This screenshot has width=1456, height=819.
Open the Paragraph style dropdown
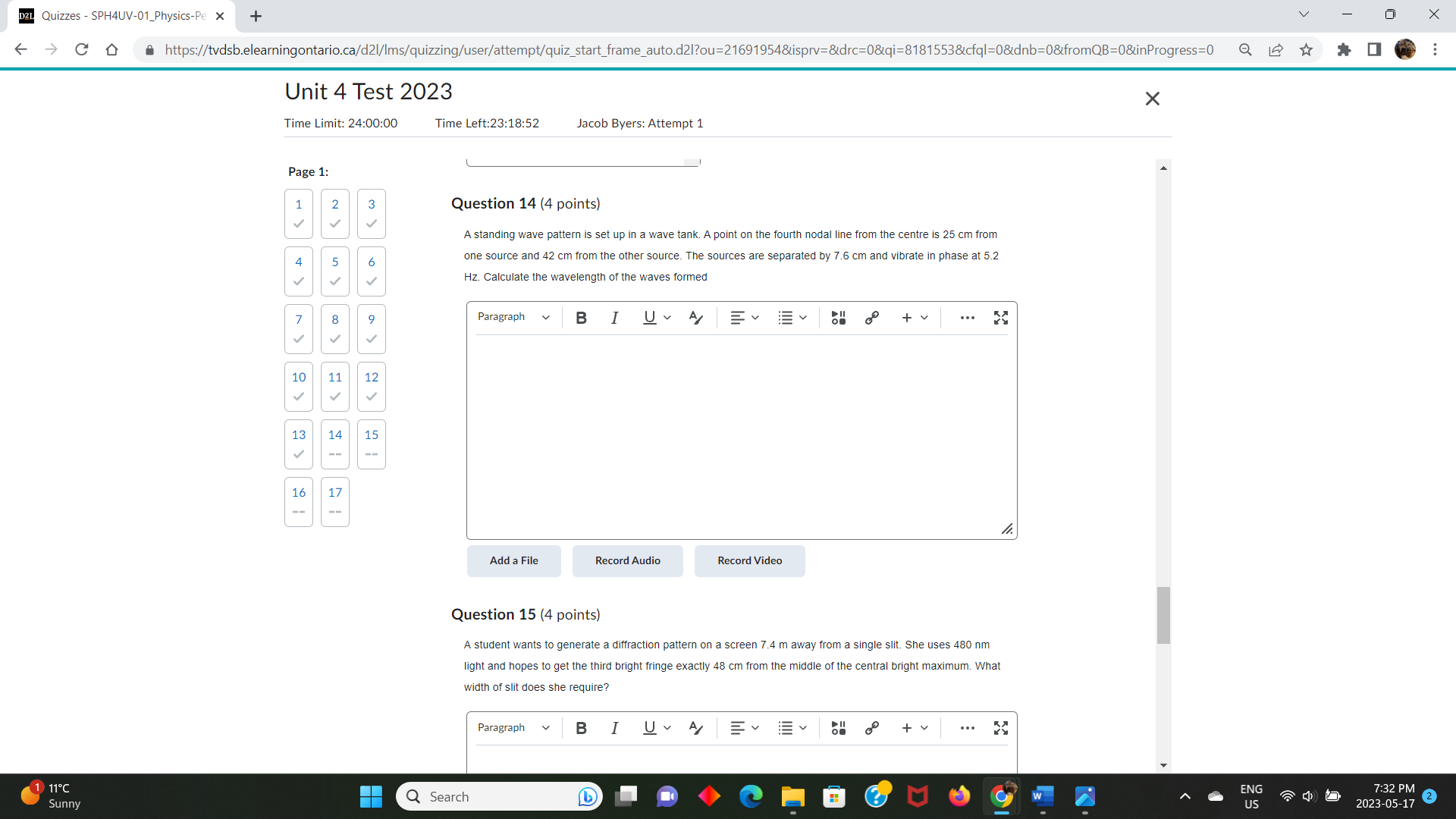513,317
